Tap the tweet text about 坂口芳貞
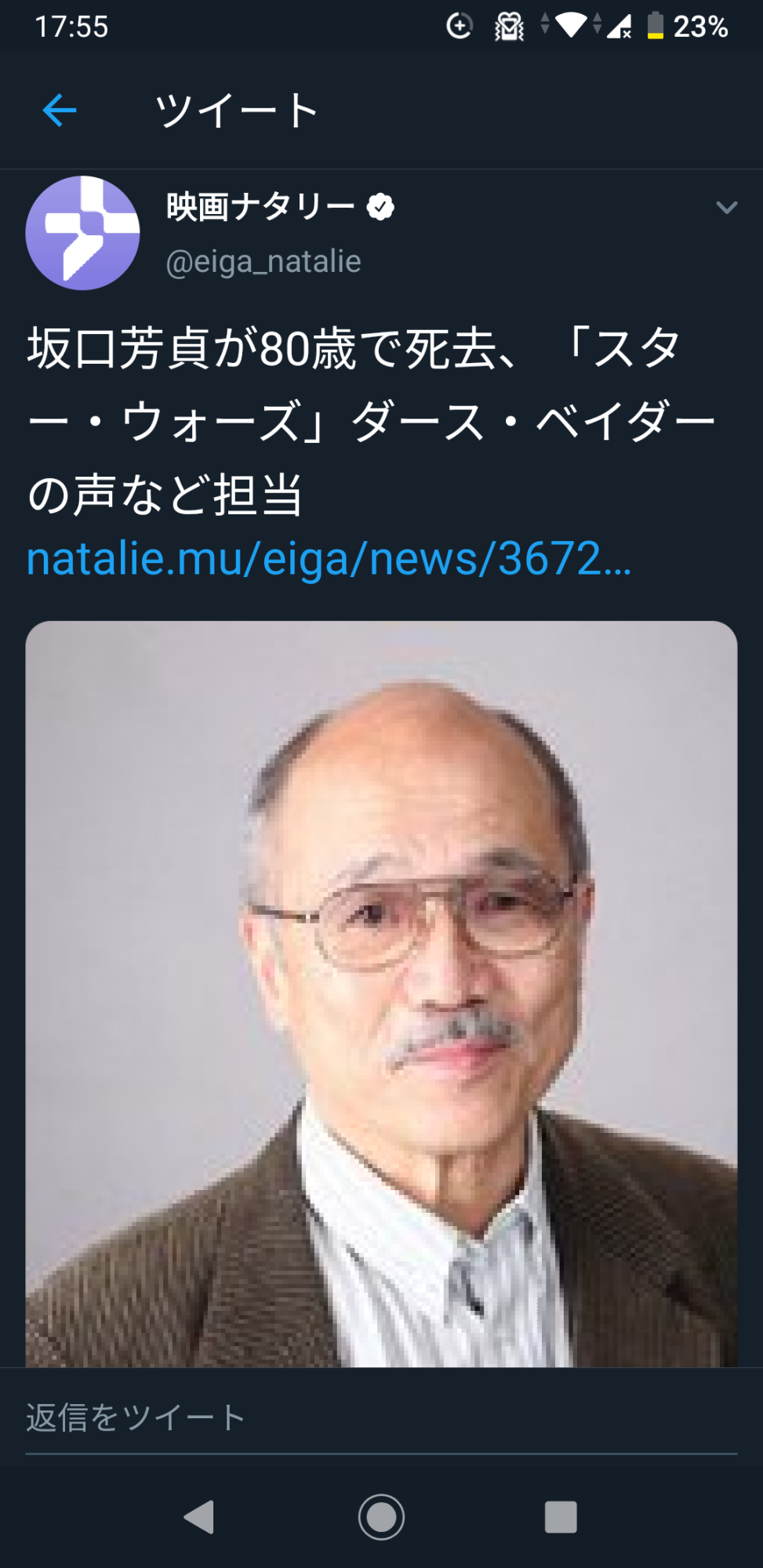763x1568 pixels. point(372,421)
